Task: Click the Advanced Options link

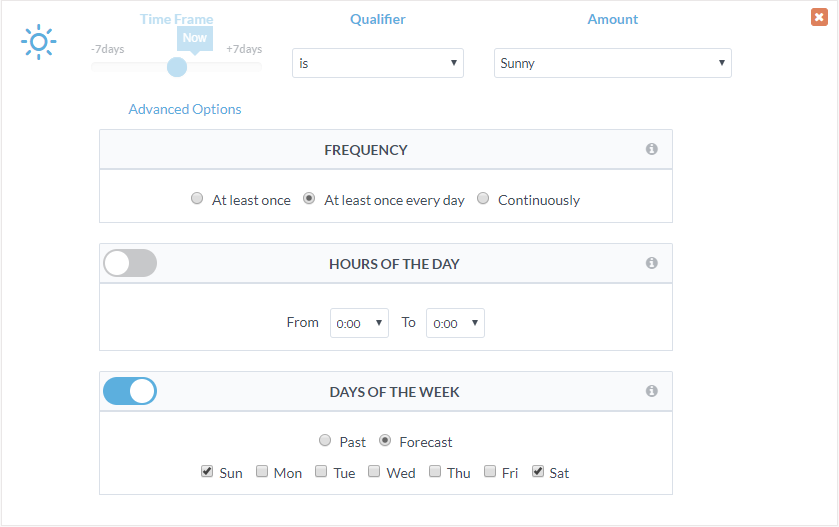Action: click(x=185, y=109)
